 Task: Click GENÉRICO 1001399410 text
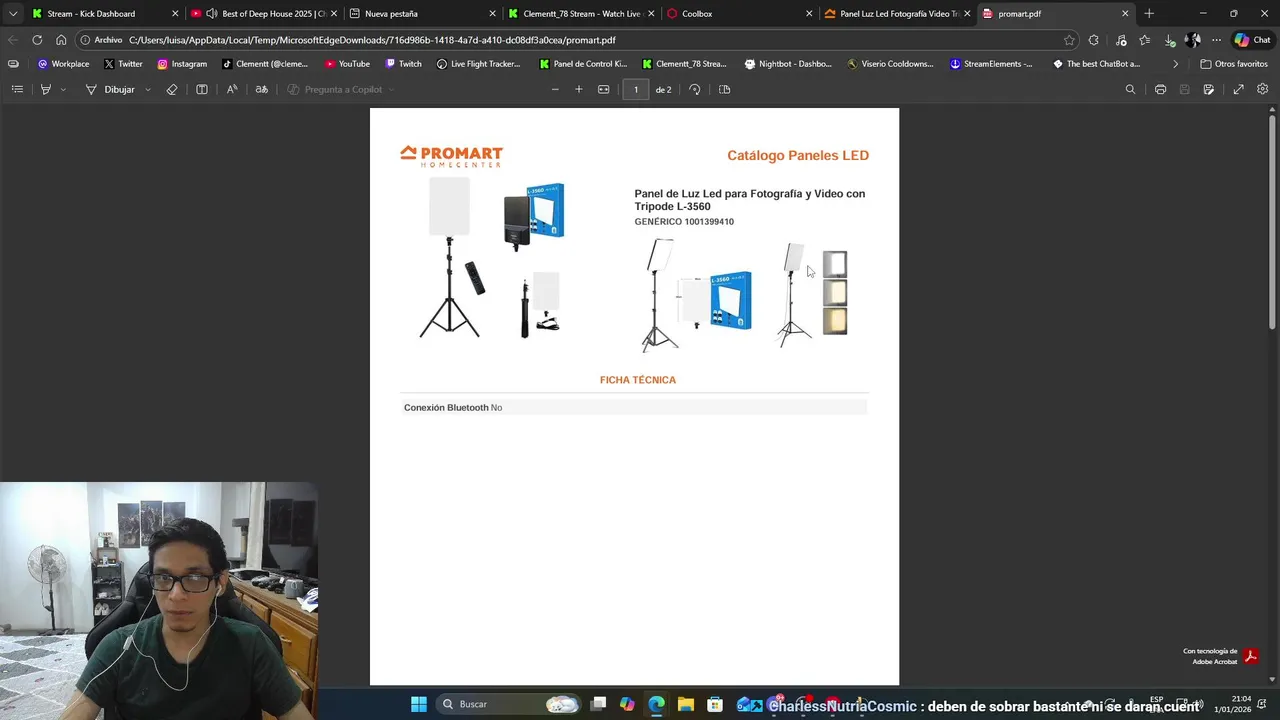point(684,222)
